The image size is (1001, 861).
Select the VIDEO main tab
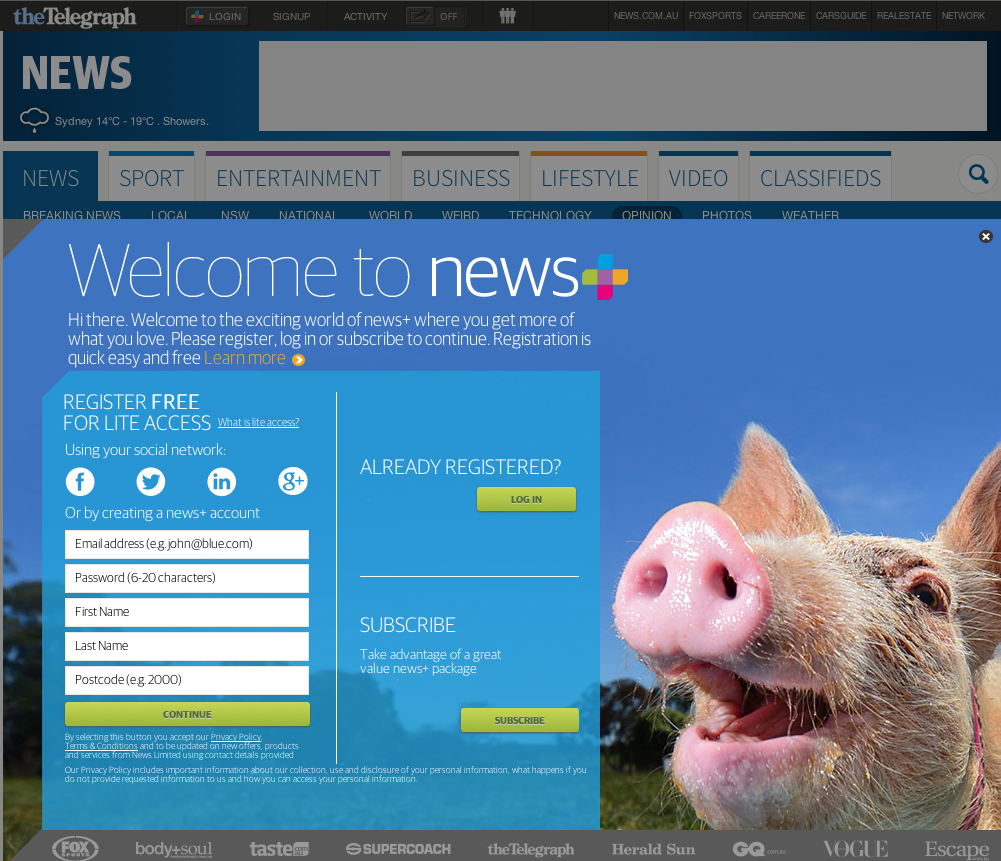698,177
